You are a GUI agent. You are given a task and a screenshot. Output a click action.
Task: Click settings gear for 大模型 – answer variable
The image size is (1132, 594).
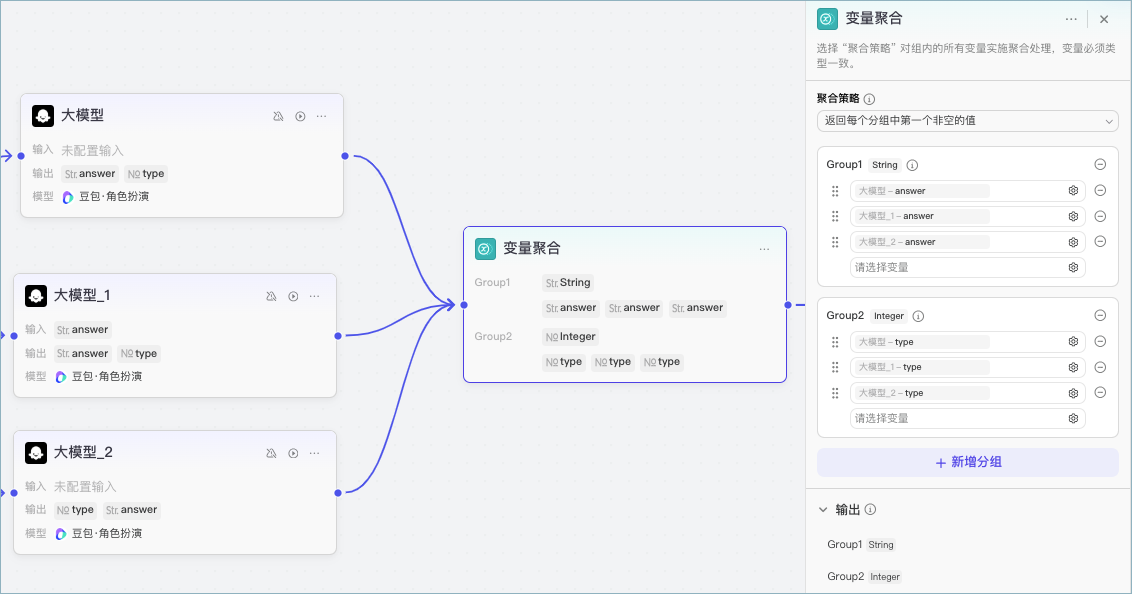click(x=1073, y=191)
